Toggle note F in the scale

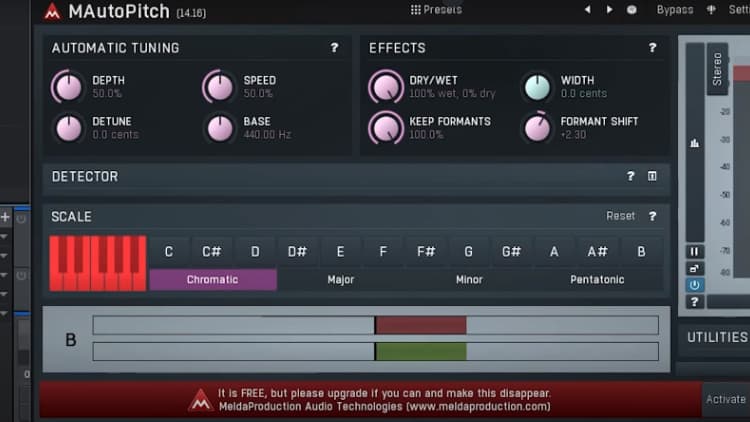click(383, 252)
